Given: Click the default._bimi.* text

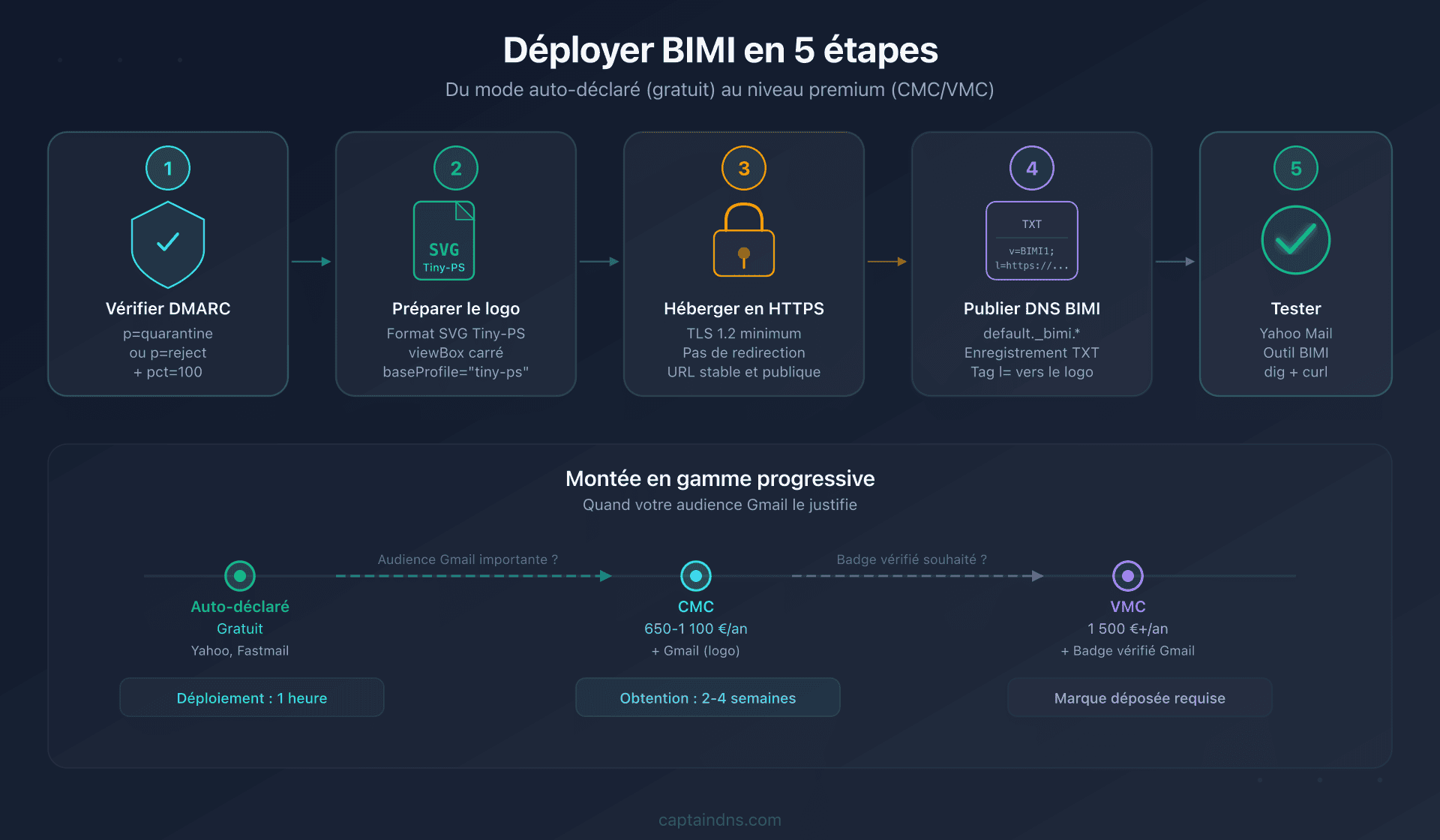Looking at the screenshot, I should (x=1032, y=333).
